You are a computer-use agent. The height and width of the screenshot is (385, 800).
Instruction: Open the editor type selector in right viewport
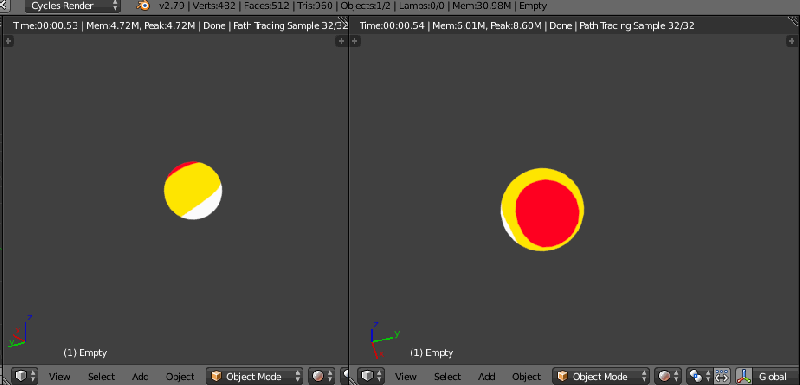click(370, 376)
